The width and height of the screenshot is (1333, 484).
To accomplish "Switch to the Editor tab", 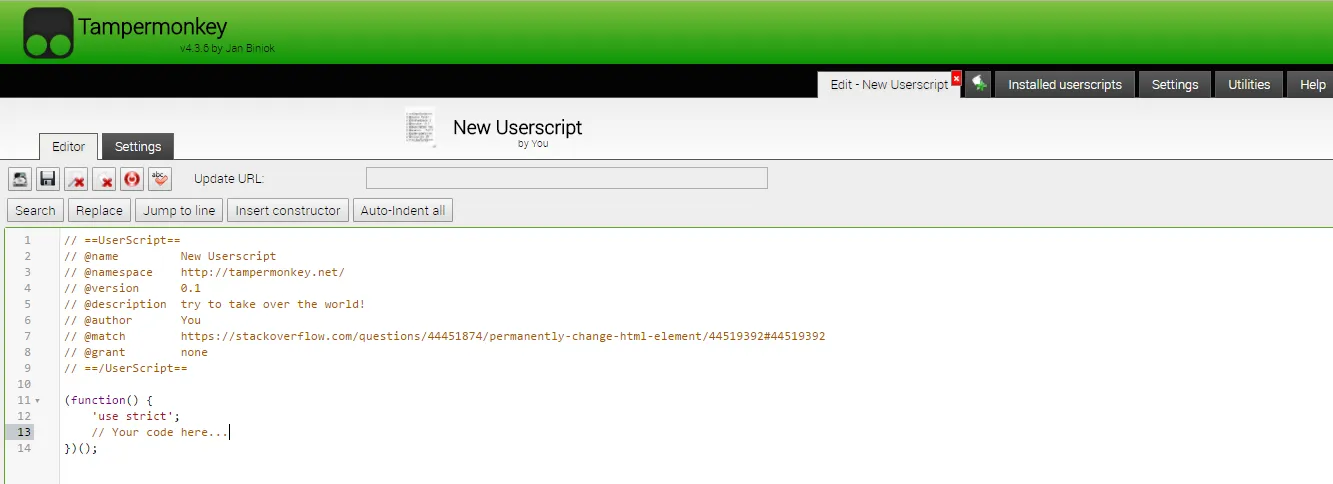I will (69, 146).
